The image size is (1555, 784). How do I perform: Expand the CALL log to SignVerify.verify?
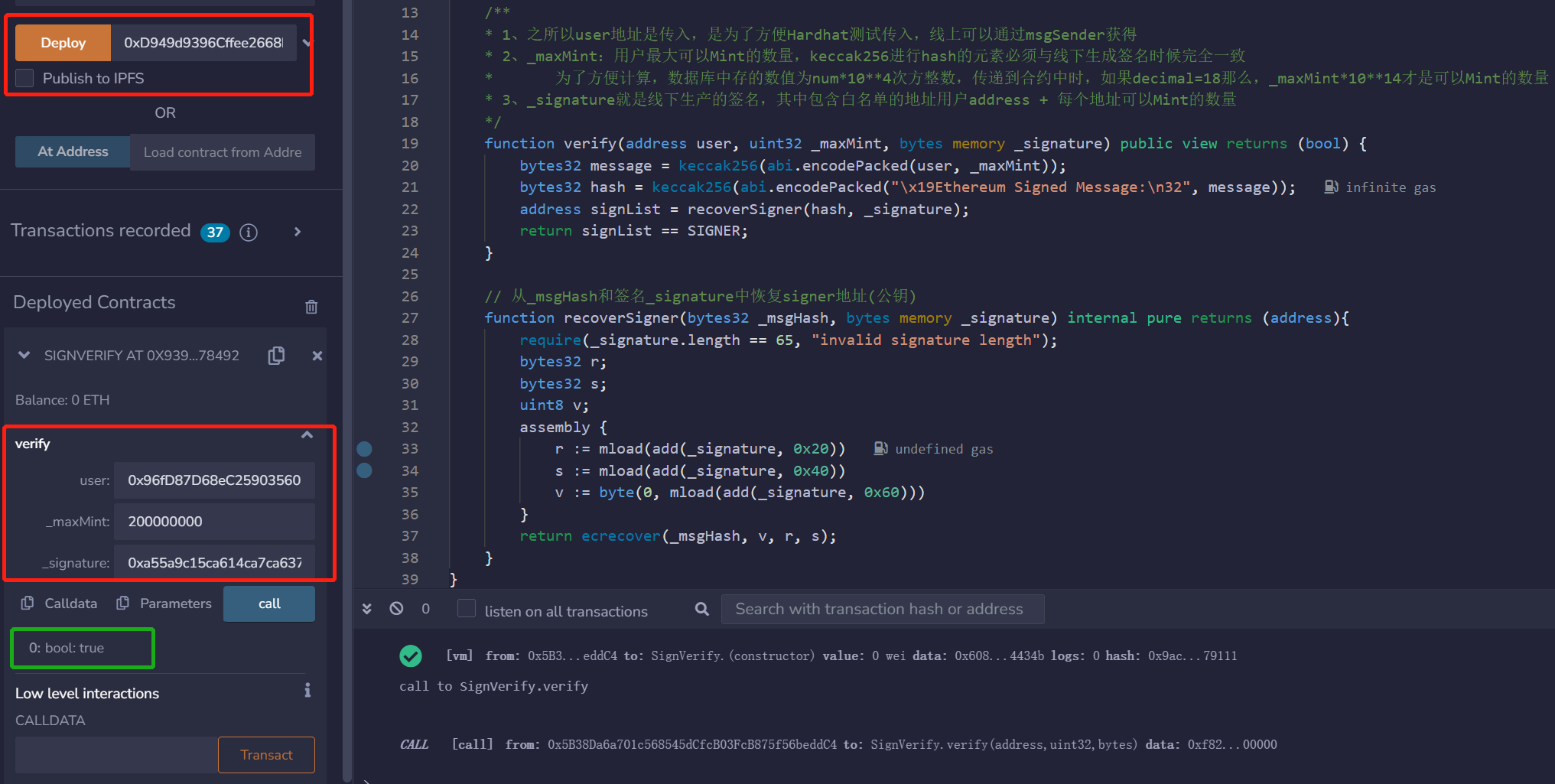(838, 744)
